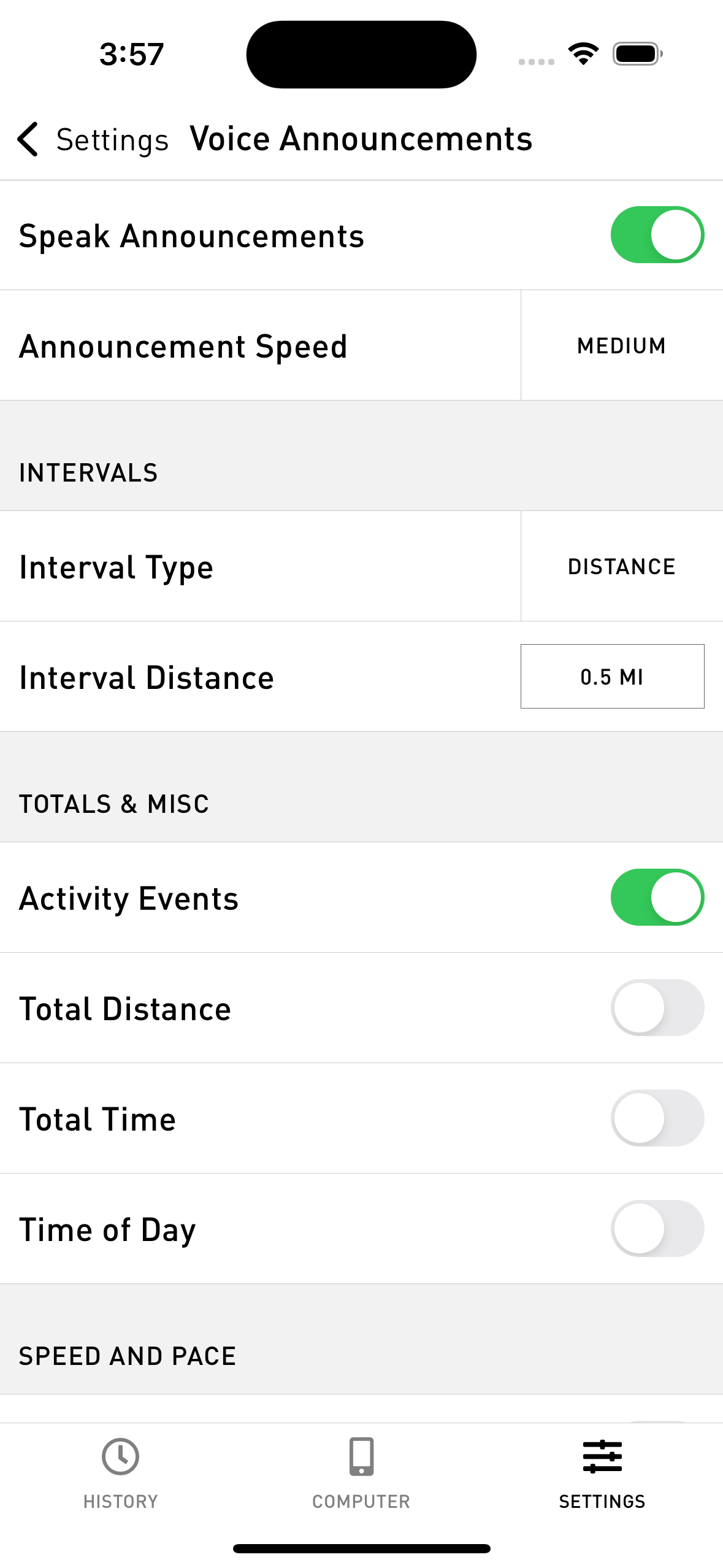Change Announcement Speed from MEDIUM
This screenshot has width=723, height=1568.
621,346
